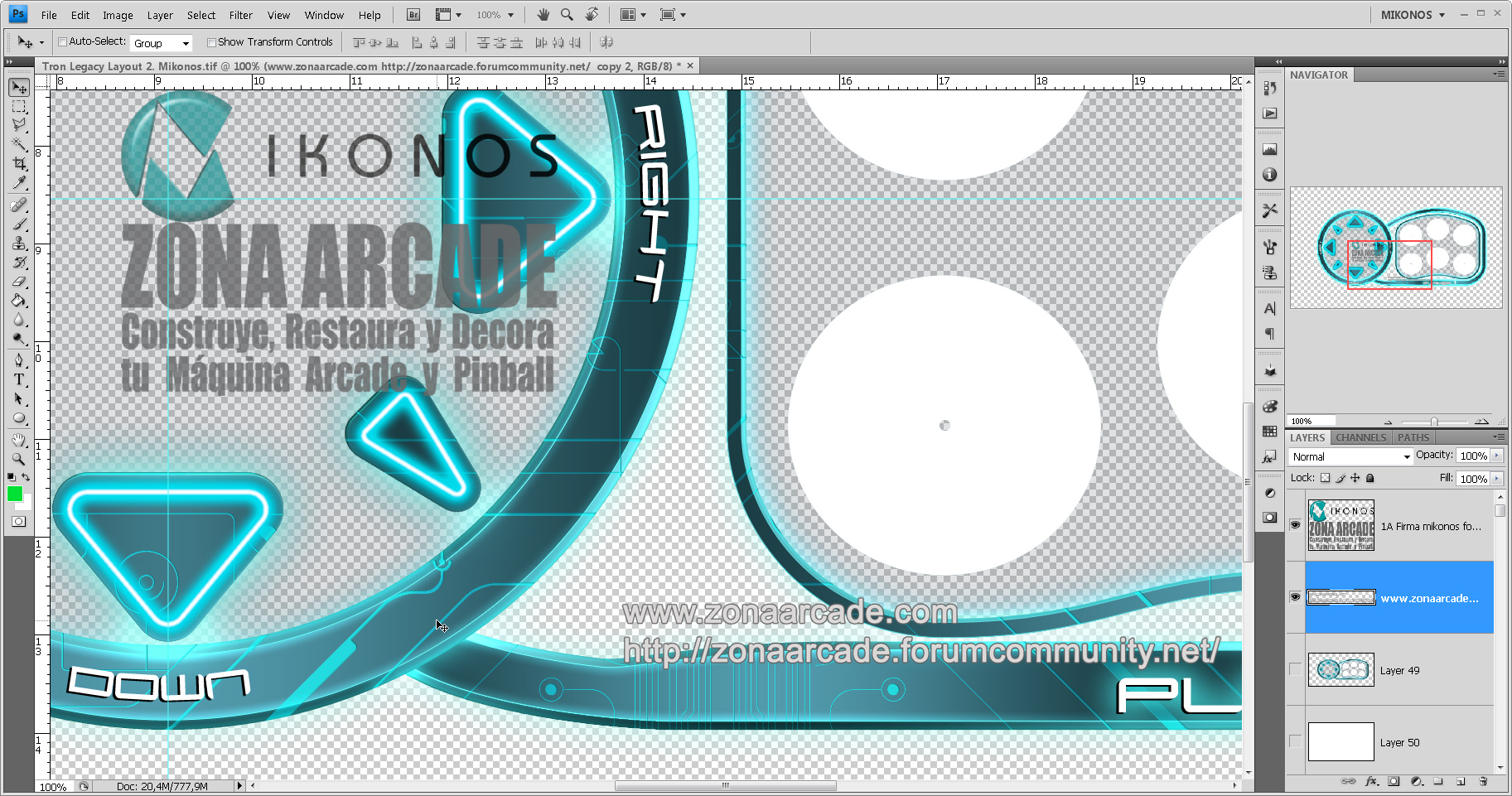Screen dimensions: 1512x796
Task: Show Layer 50 visibility
Action: coord(1295,741)
